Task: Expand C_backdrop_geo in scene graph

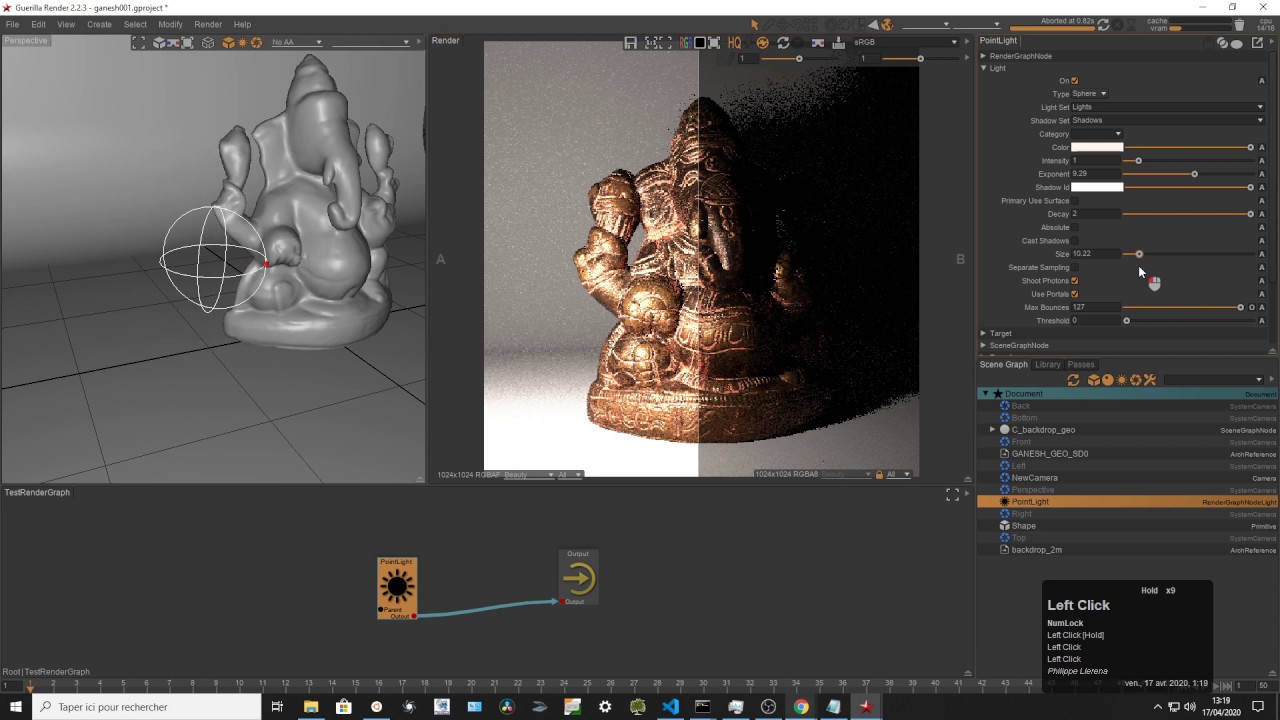Action: point(992,430)
